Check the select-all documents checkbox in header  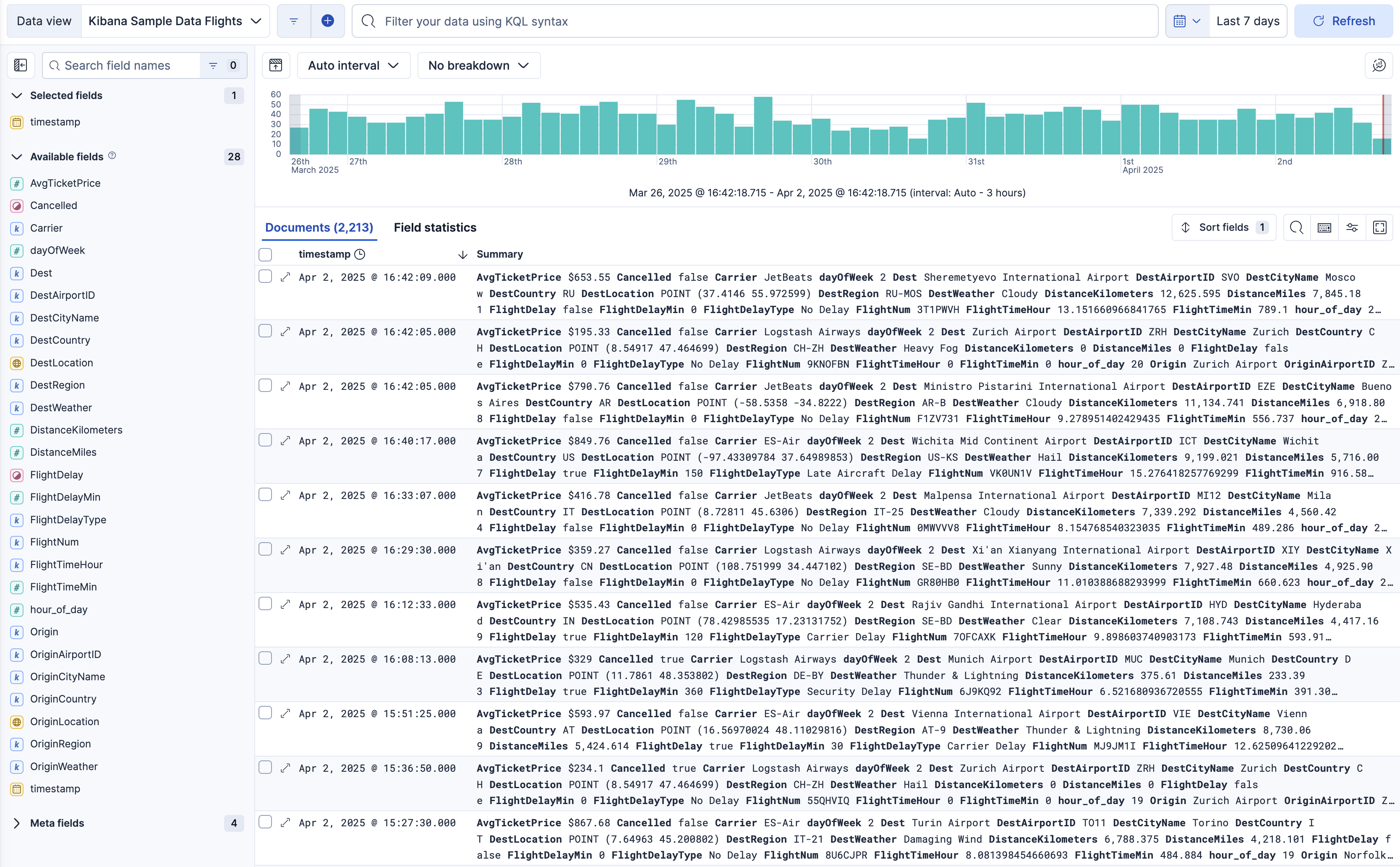265,254
